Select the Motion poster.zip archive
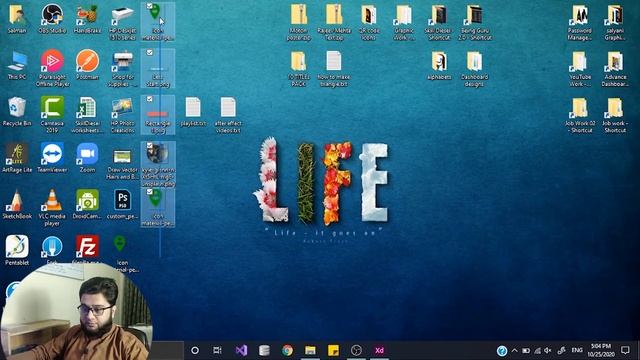The width and height of the screenshot is (640, 360). point(299,22)
